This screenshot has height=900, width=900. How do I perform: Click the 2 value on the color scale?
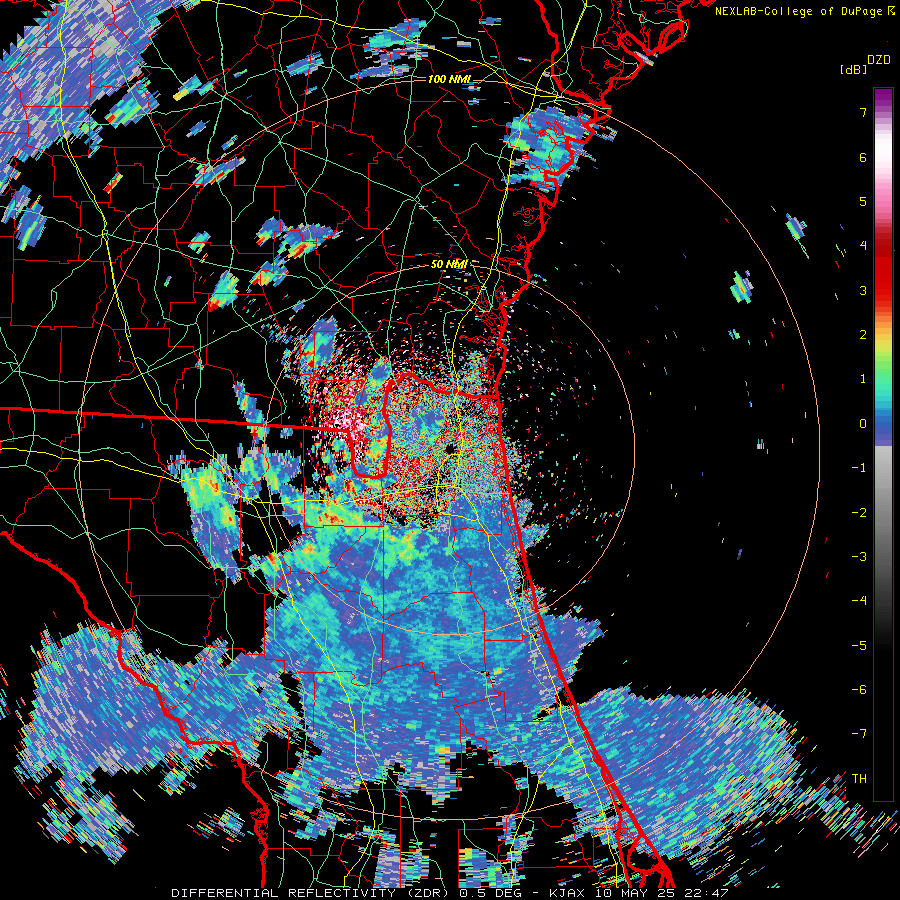[x=863, y=335]
